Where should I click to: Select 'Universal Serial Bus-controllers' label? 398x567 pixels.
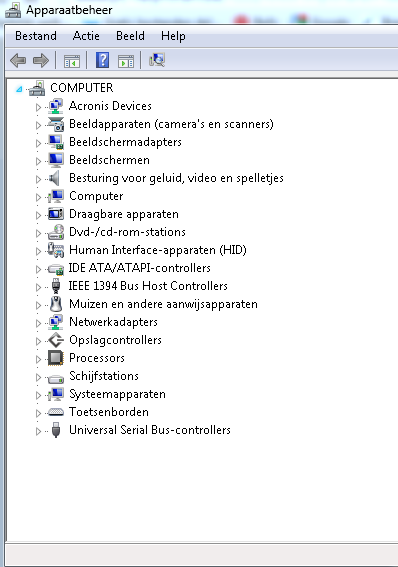click(x=150, y=430)
